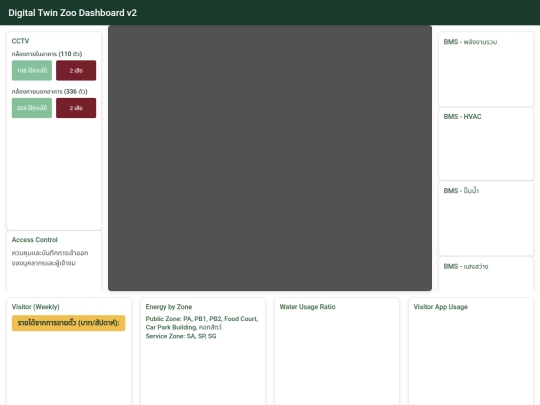Click the green 108 indoor cameras working badge

point(32,70)
